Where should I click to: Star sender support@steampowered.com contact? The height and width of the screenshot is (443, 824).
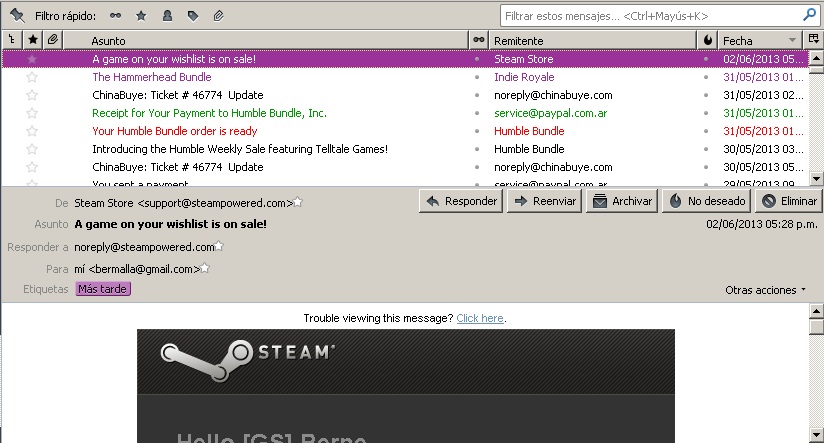point(298,202)
